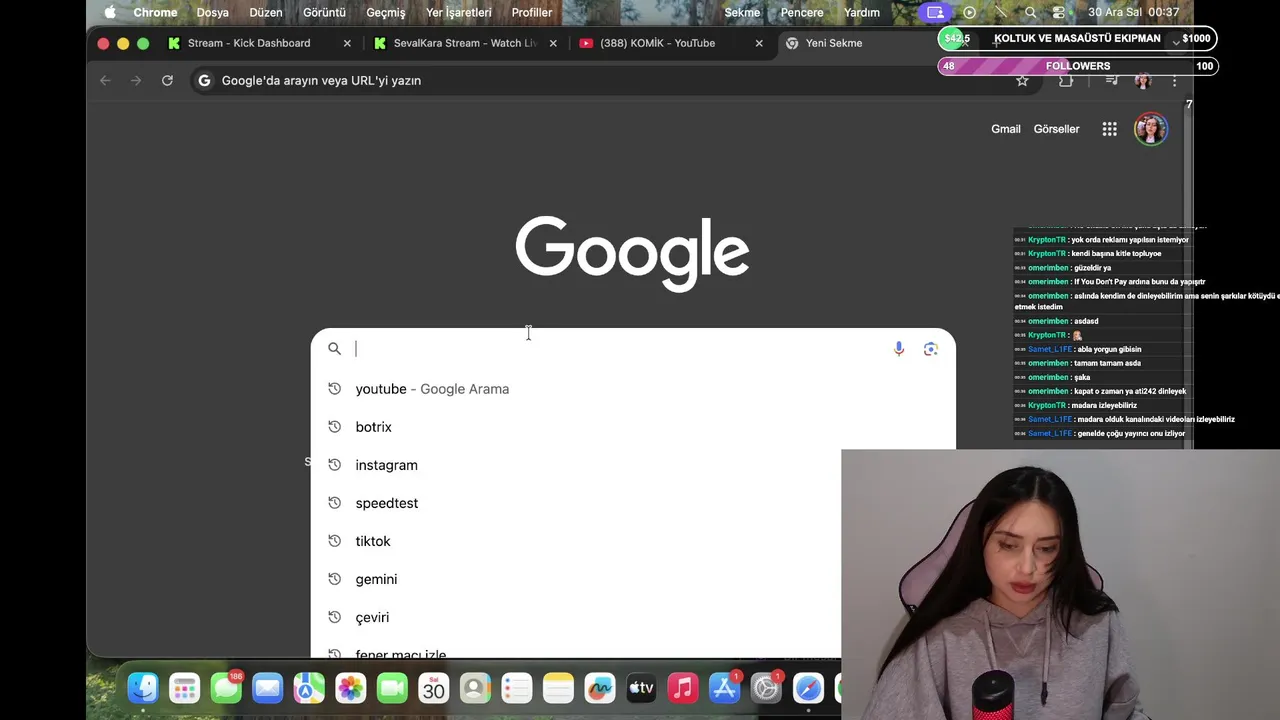This screenshot has height=720, width=1280.
Task: Open Contacts from the dock
Action: pyautogui.click(x=475, y=688)
